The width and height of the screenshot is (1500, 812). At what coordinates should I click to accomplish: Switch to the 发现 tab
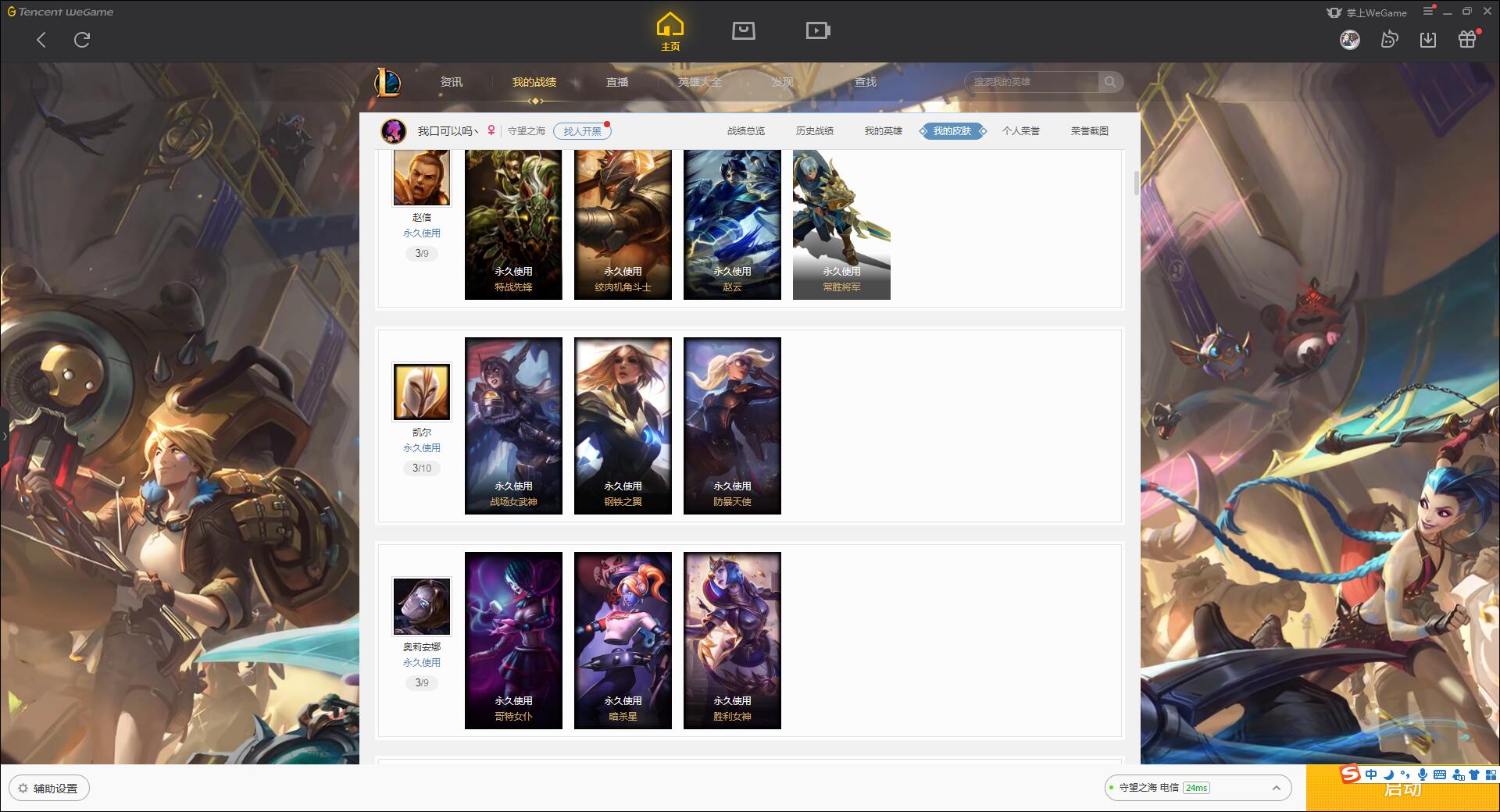point(783,82)
